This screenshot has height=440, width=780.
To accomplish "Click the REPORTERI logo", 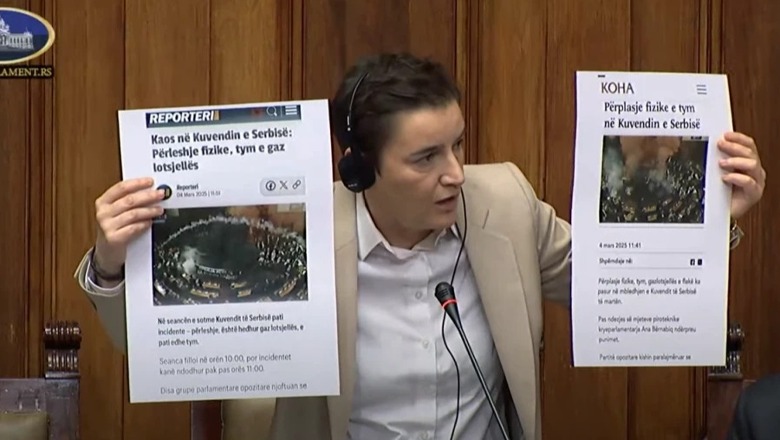I will 182,117.
